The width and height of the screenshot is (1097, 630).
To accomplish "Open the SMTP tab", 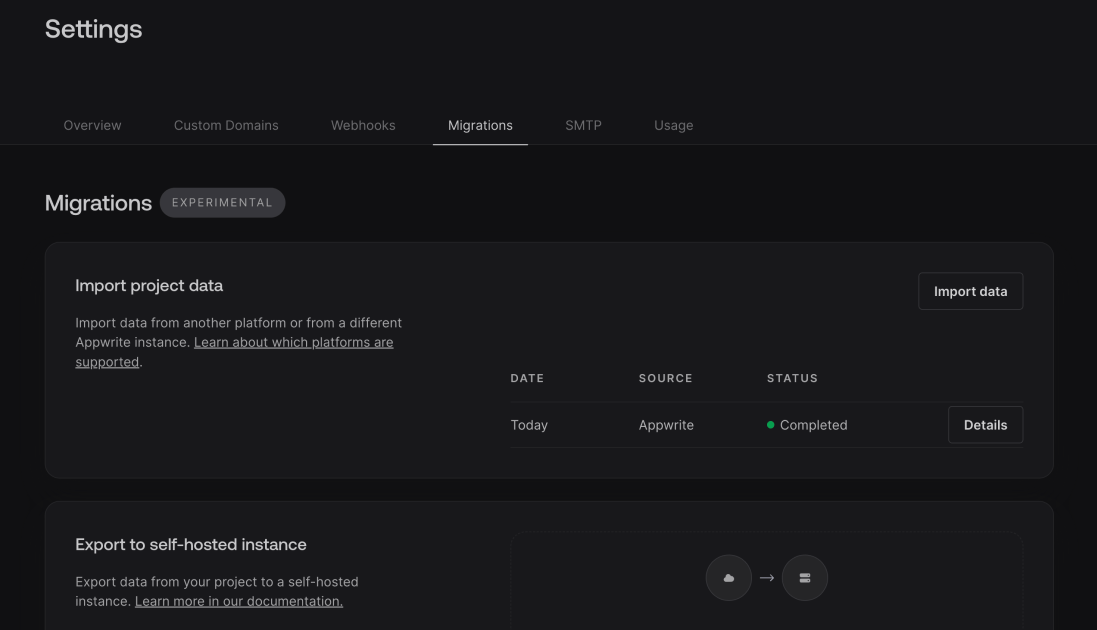I will pyautogui.click(x=583, y=125).
